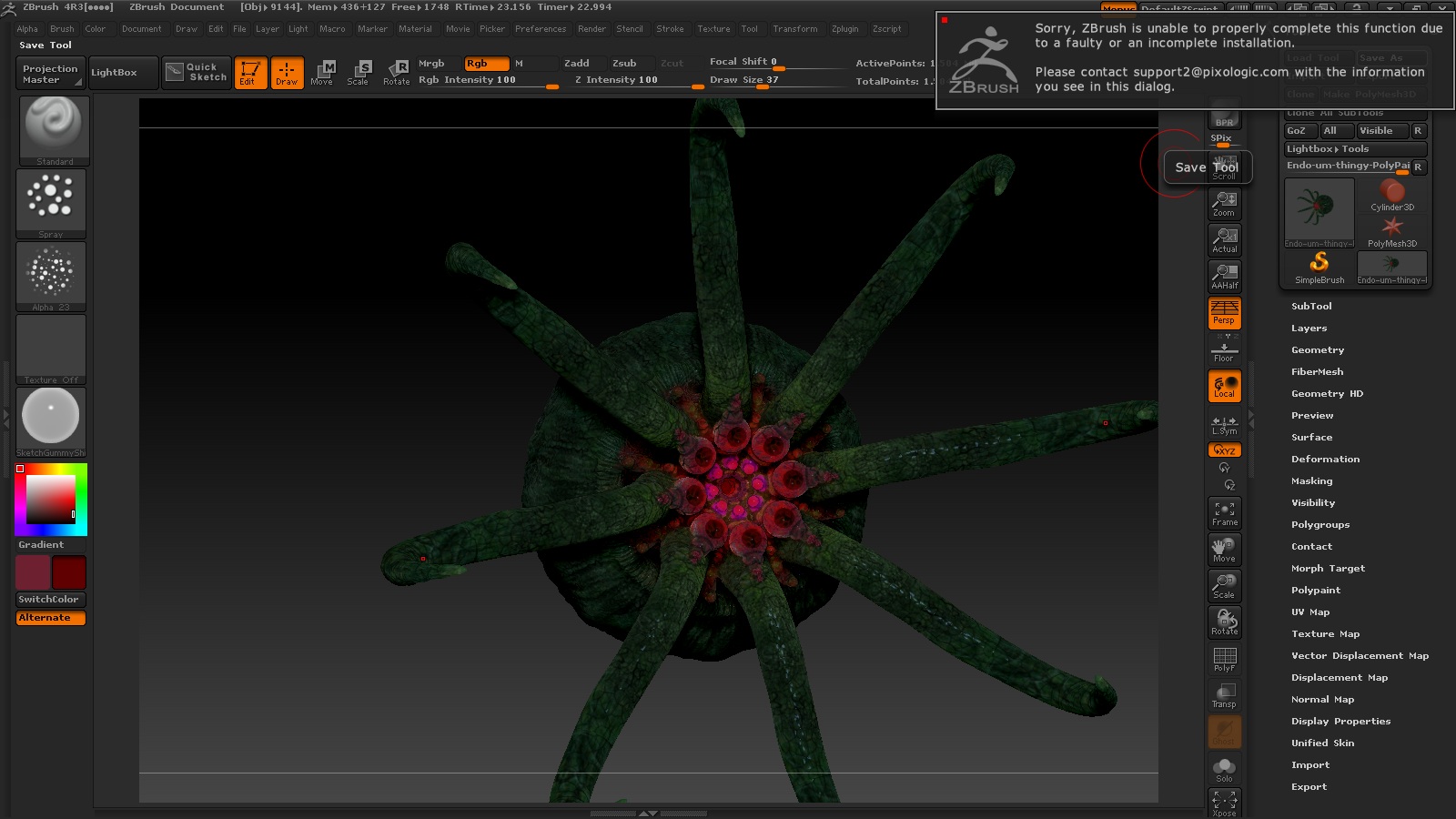The width and height of the screenshot is (1456, 819).
Task: Click the right shelf Rotate navigation icon
Action: pos(1225,622)
